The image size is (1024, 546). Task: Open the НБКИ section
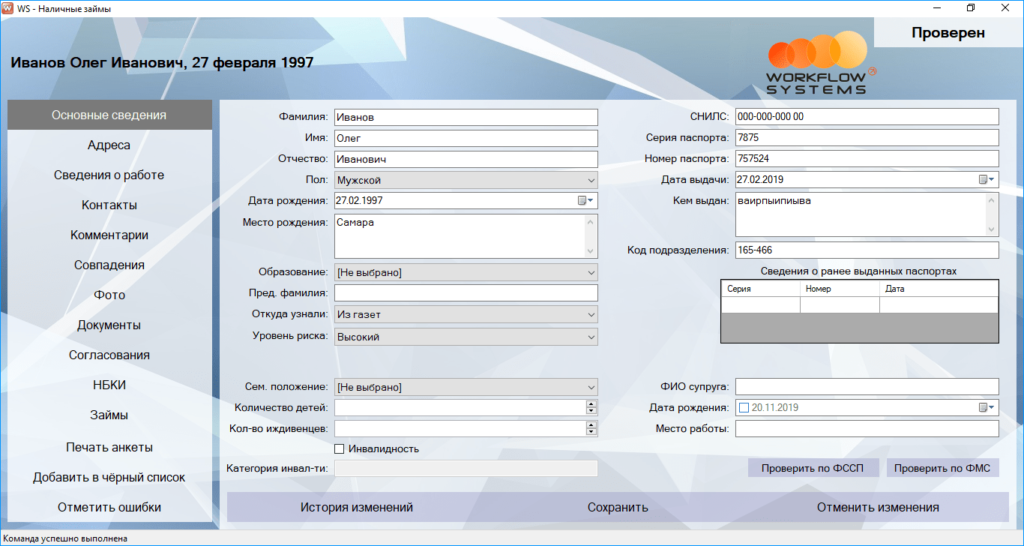109,385
